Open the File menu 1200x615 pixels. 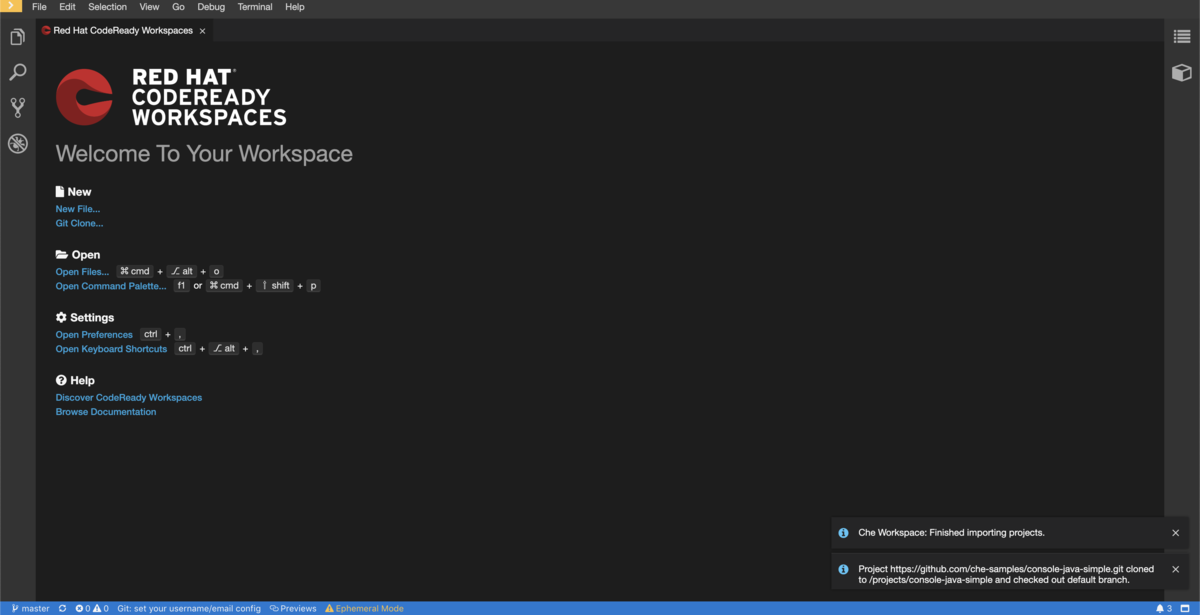pyautogui.click(x=39, y=7)
